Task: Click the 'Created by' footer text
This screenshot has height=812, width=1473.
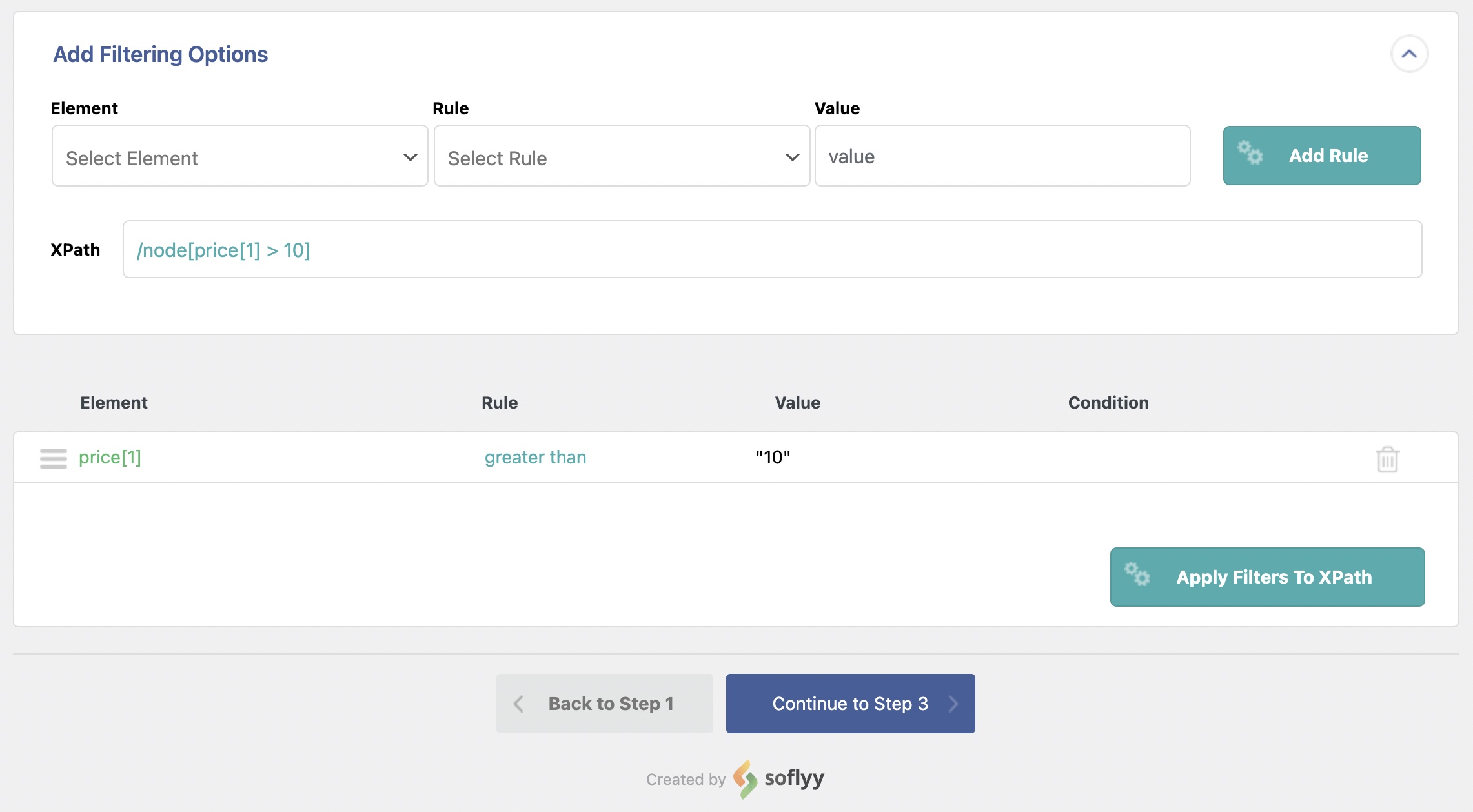Action: (x=686, y=780)
